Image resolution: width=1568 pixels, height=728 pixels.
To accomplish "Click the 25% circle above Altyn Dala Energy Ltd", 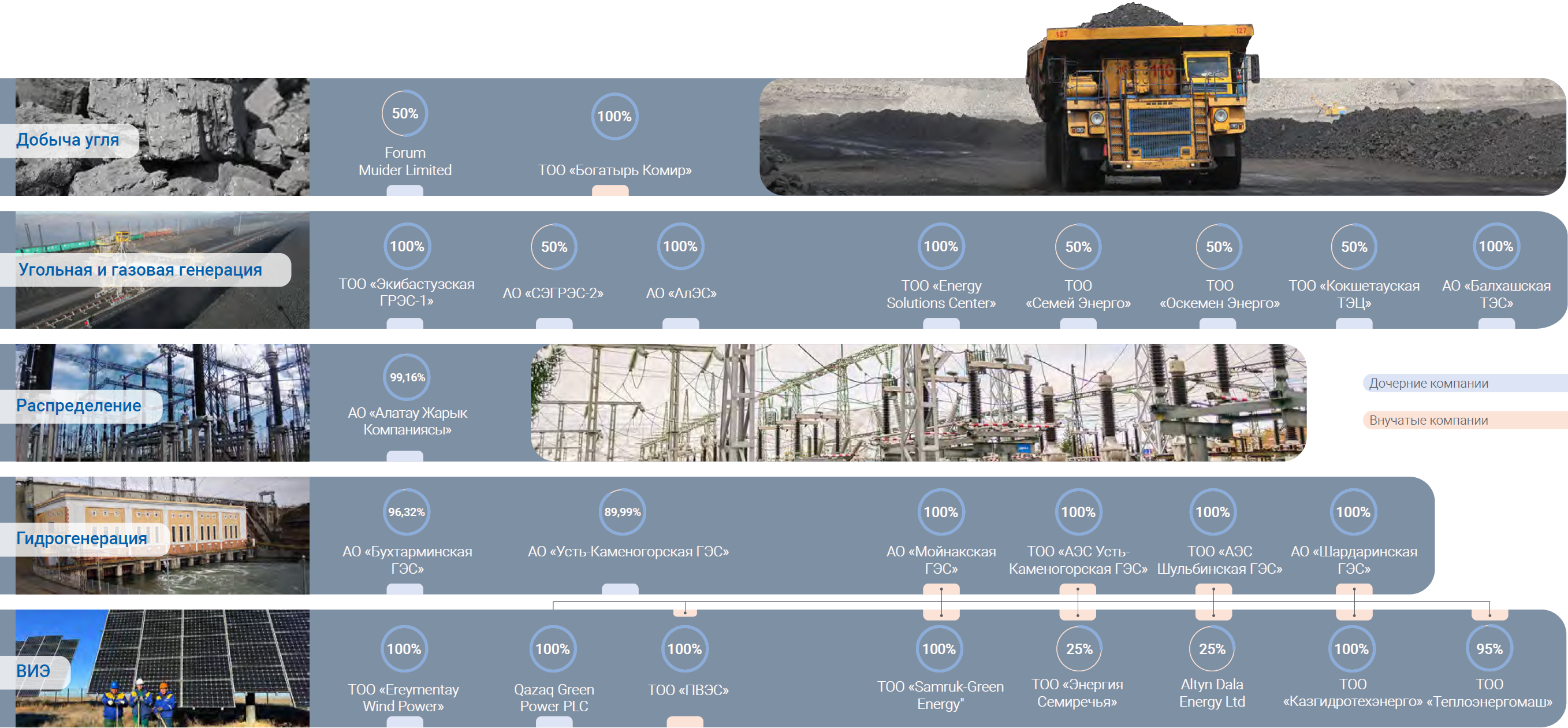I will (x=1212, y=649).
